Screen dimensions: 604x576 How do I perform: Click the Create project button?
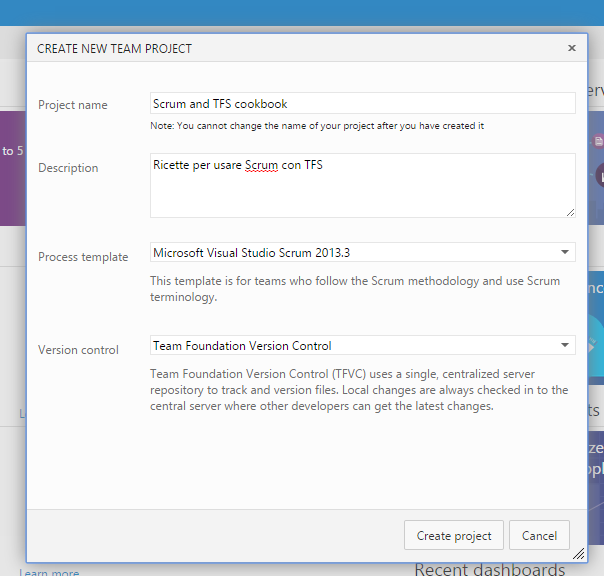point(454,535)
